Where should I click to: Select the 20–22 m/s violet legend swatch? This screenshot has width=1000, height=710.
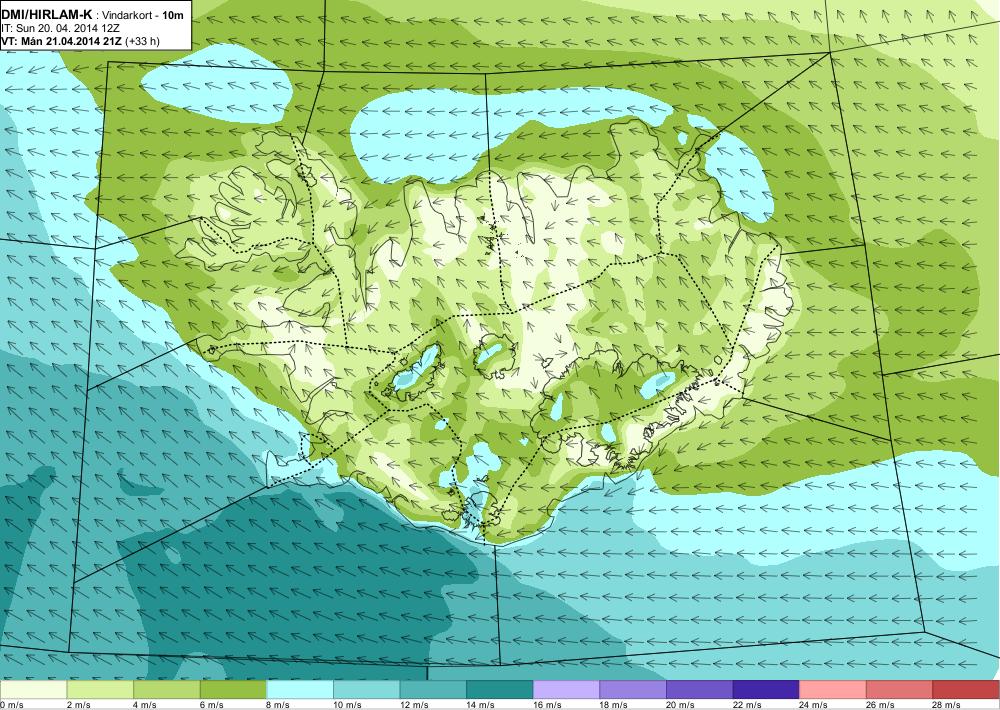(700, 690)
